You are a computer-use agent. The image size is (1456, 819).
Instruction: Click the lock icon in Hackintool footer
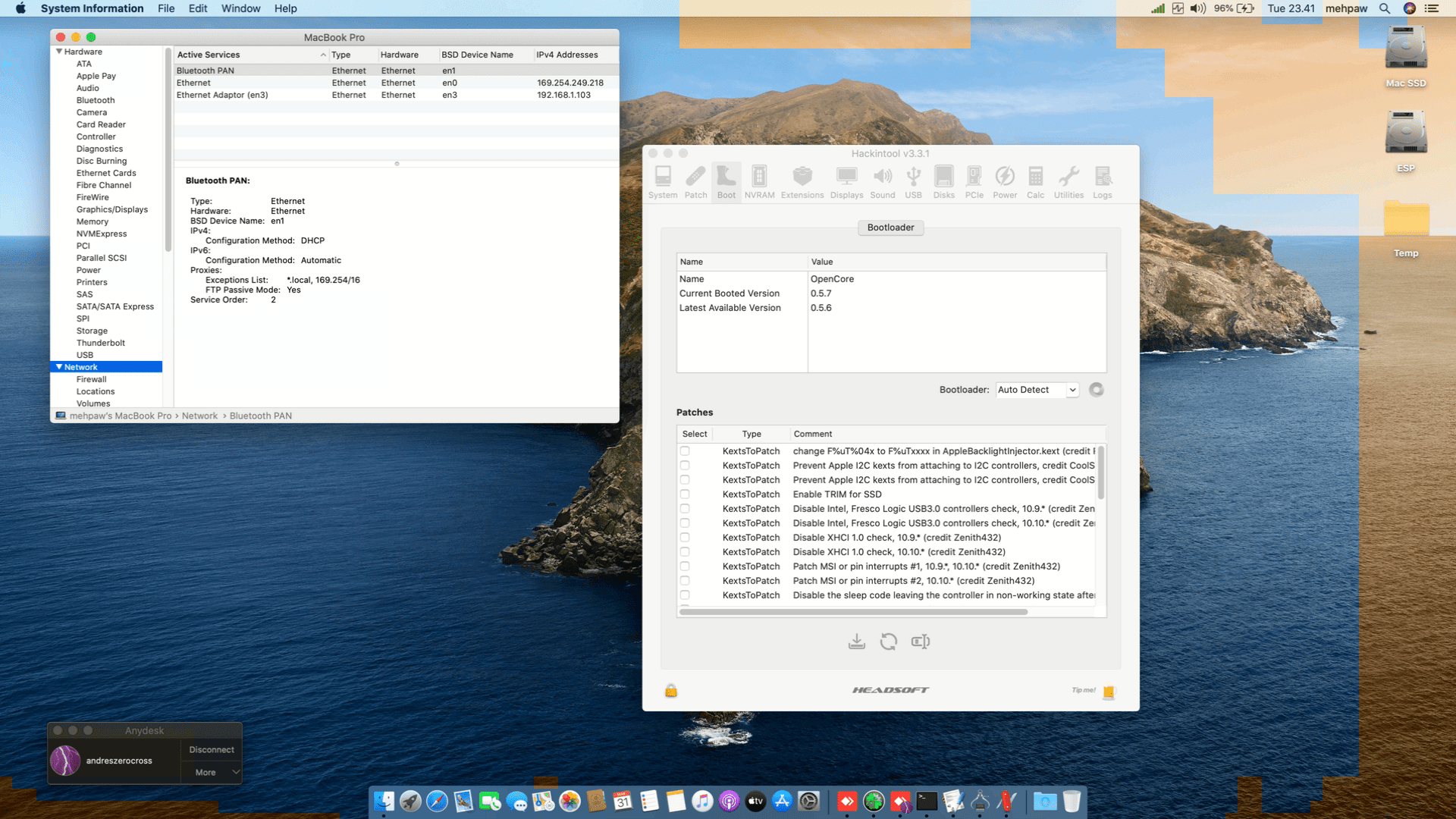pyautogui.click(x=671, y=690)
